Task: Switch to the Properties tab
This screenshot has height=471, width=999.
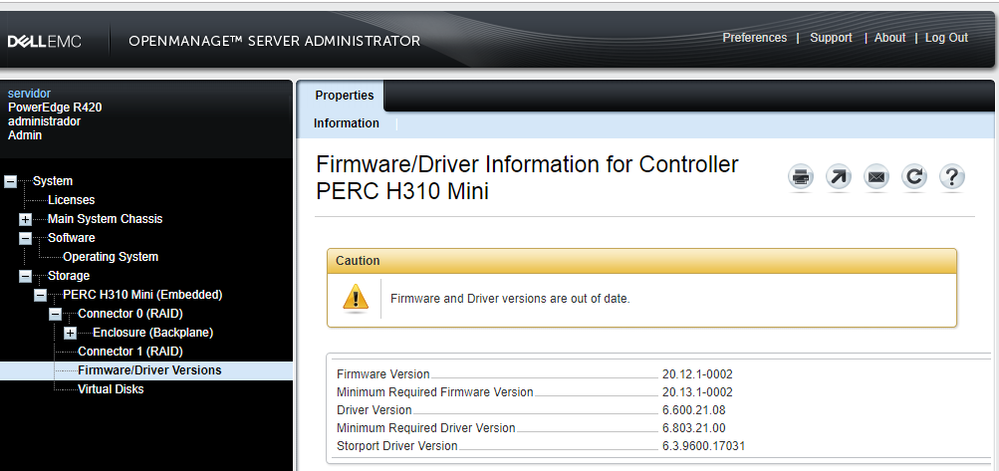Action: point(345,96)
